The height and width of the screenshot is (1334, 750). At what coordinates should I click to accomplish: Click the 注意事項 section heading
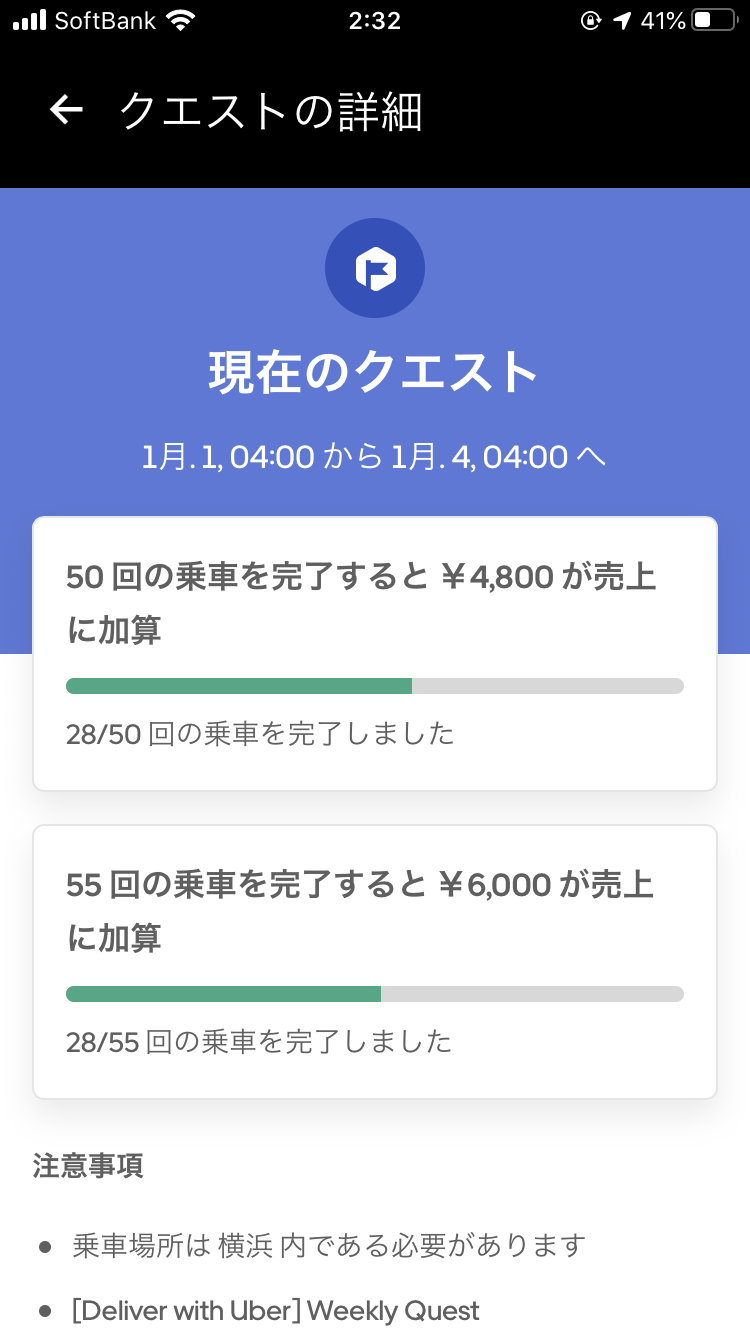[x=88, y=1166]
